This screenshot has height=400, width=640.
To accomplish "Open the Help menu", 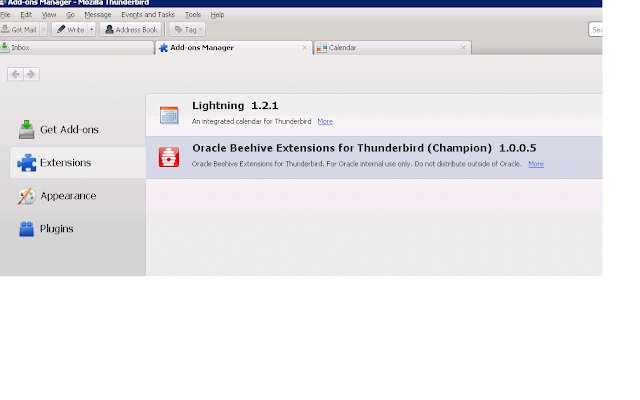I will tap(217, 15).
